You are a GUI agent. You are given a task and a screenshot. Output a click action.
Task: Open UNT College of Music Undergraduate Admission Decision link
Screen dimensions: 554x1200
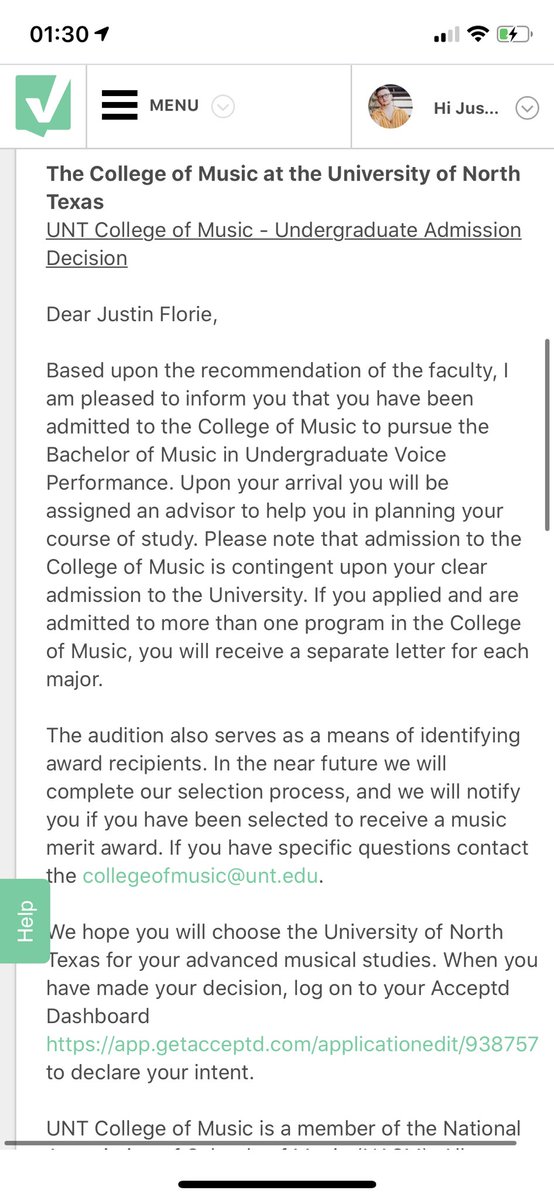(x=284, y=244)
